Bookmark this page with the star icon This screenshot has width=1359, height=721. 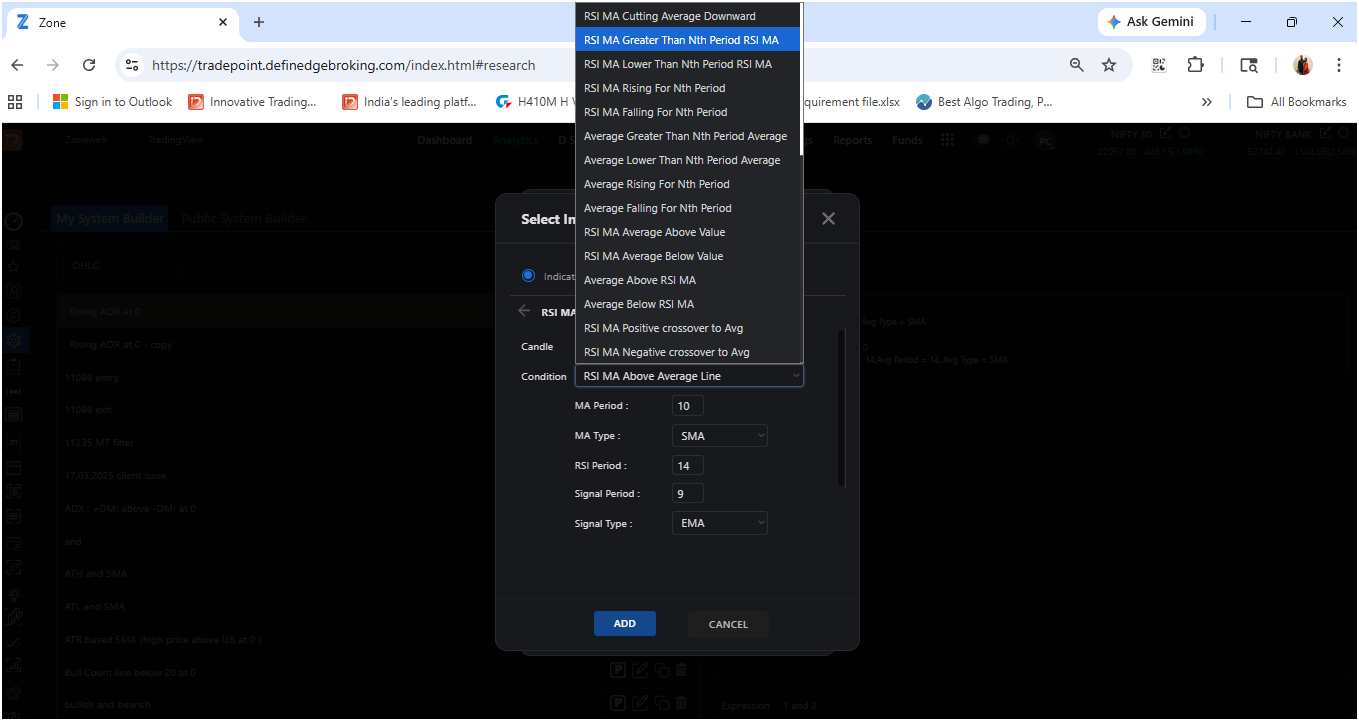click(x=1109, y=65)
